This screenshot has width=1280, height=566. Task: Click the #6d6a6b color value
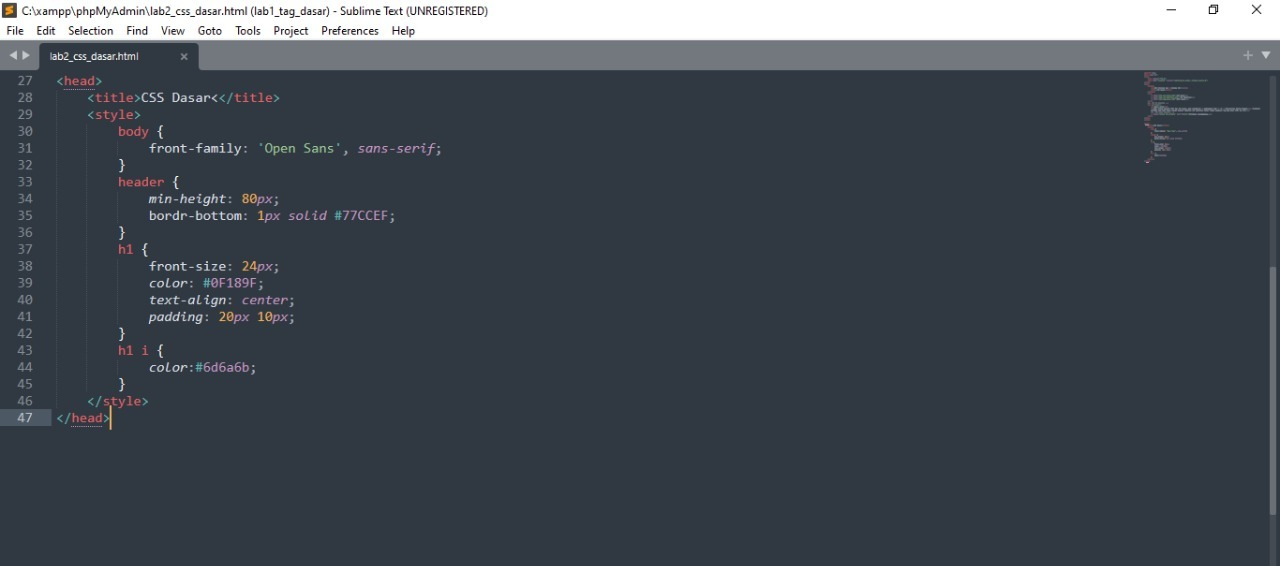pyautogui.click(x=222, y=367)
